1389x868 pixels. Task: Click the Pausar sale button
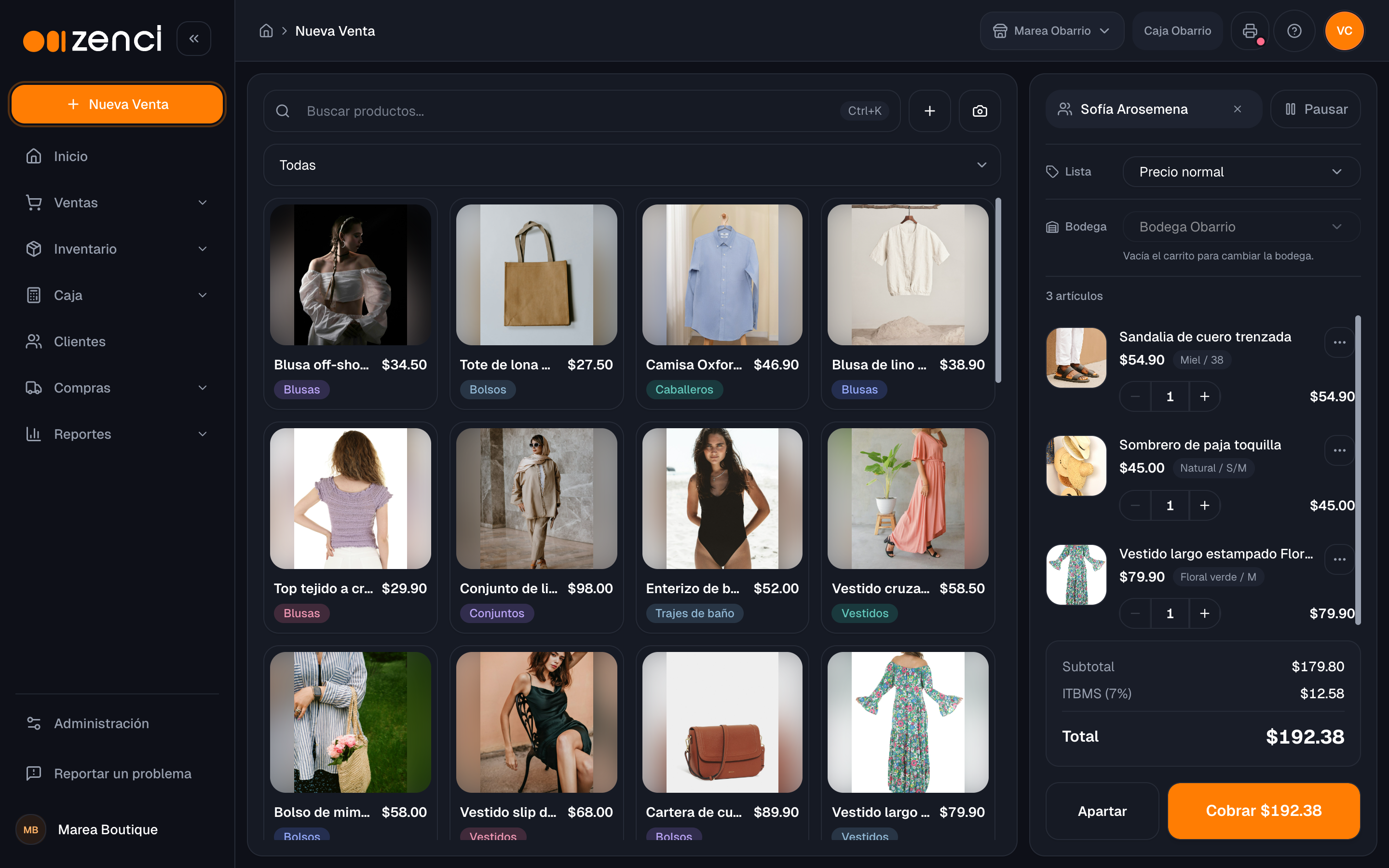tap(1315, 109)
